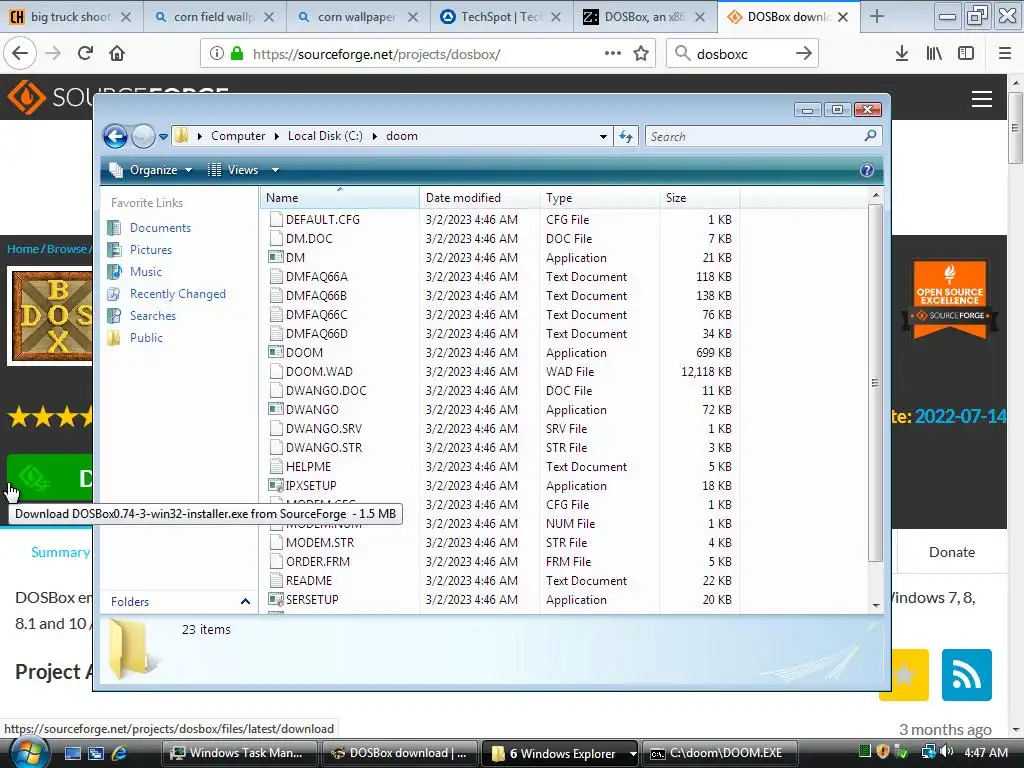The width and height of the screenshot is (1024, 768).
Task: Open the Windows Start orb
Action: pyautogui.click(x=29, y=753)
